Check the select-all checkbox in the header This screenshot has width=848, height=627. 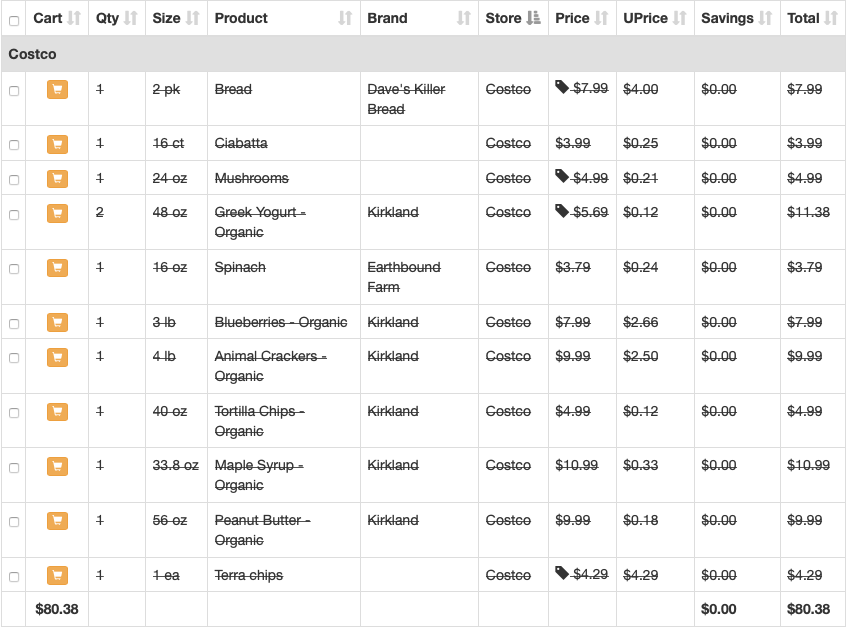coord(14,19)
